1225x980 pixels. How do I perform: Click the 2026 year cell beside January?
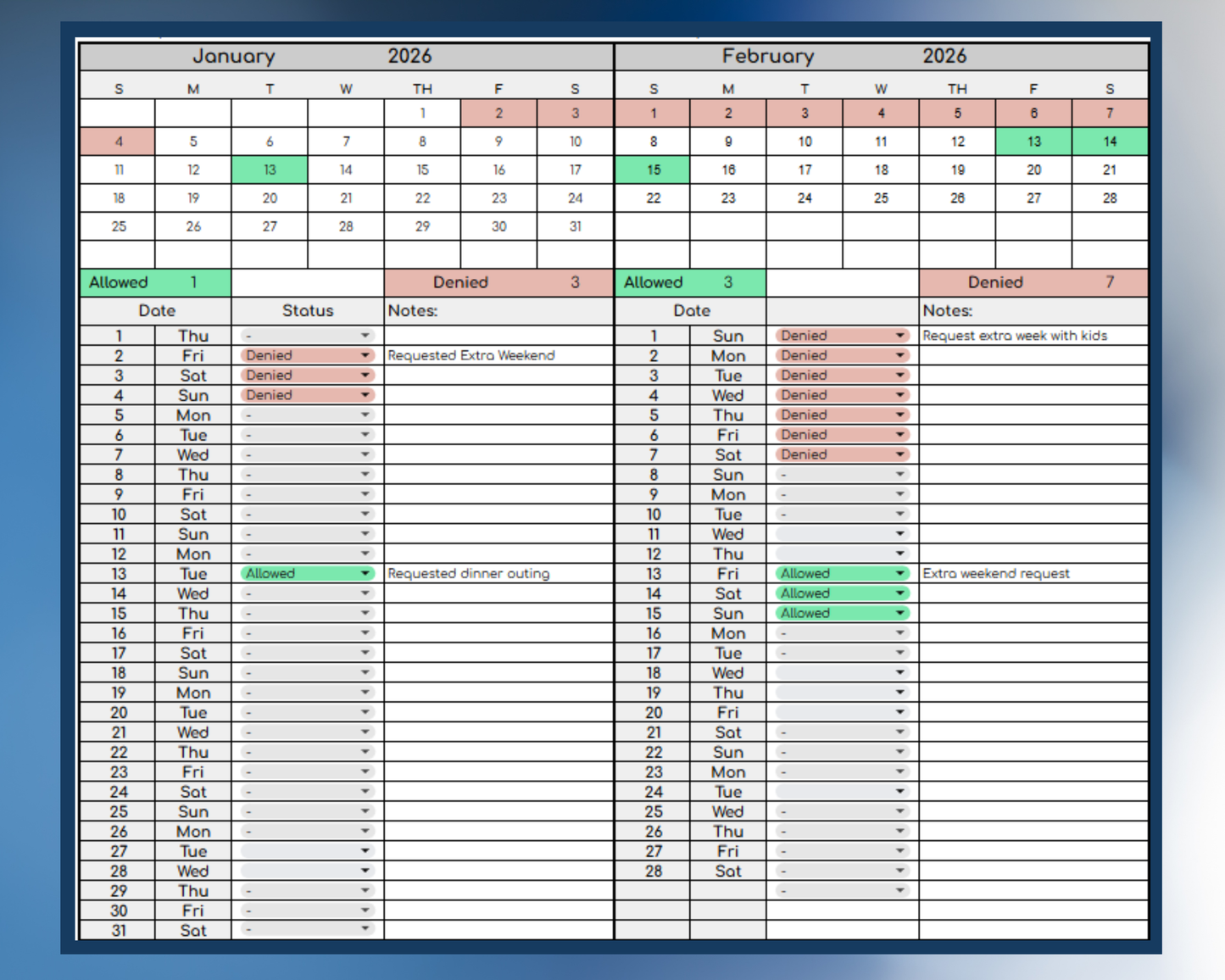click(x=409, y=56)
